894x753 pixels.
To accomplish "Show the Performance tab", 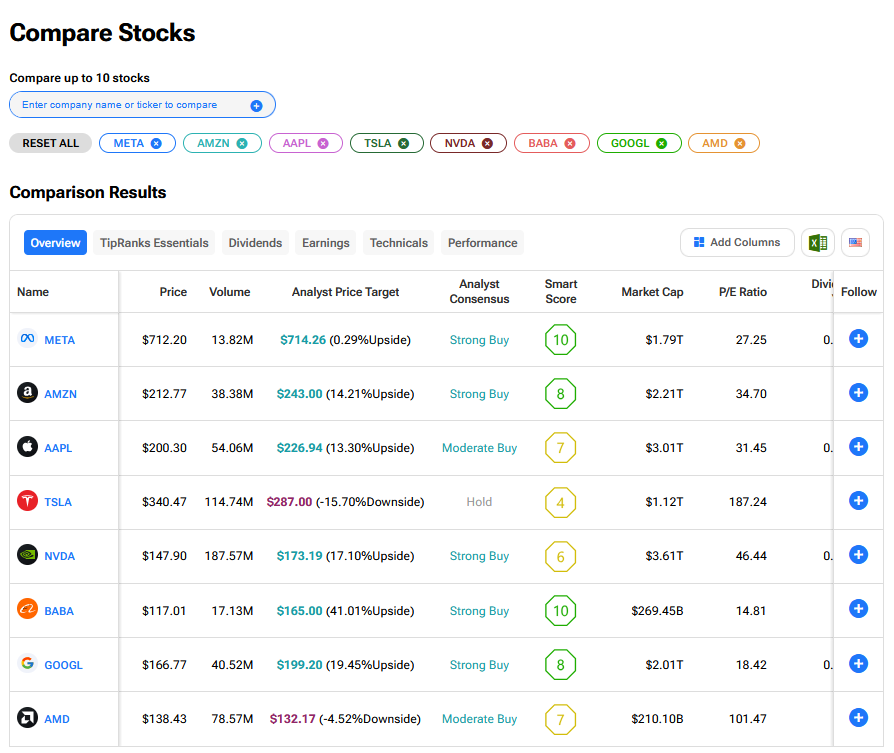I will click(482, 243).
